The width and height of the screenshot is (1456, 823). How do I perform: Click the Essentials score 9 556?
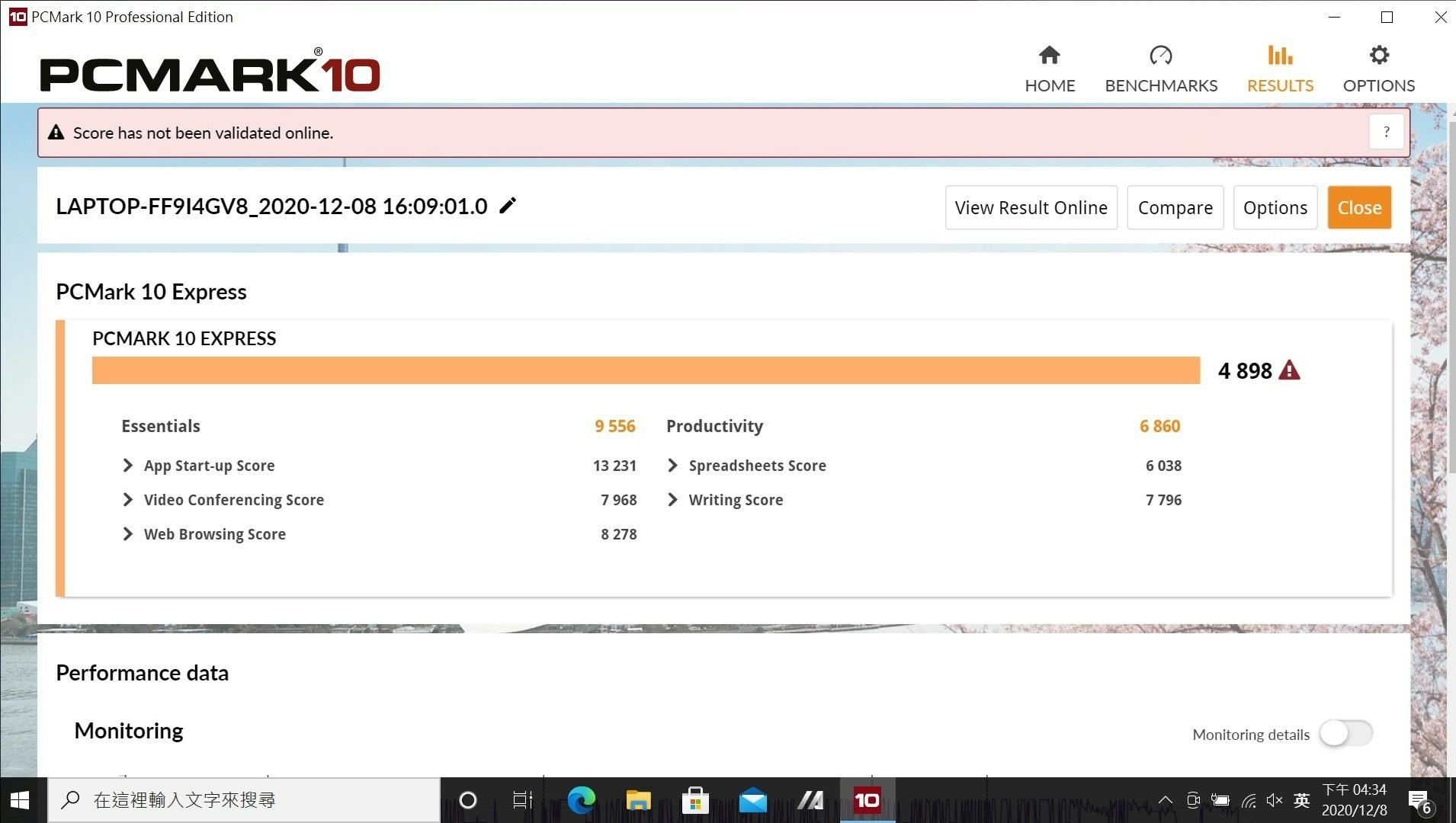tap(614, 426)
